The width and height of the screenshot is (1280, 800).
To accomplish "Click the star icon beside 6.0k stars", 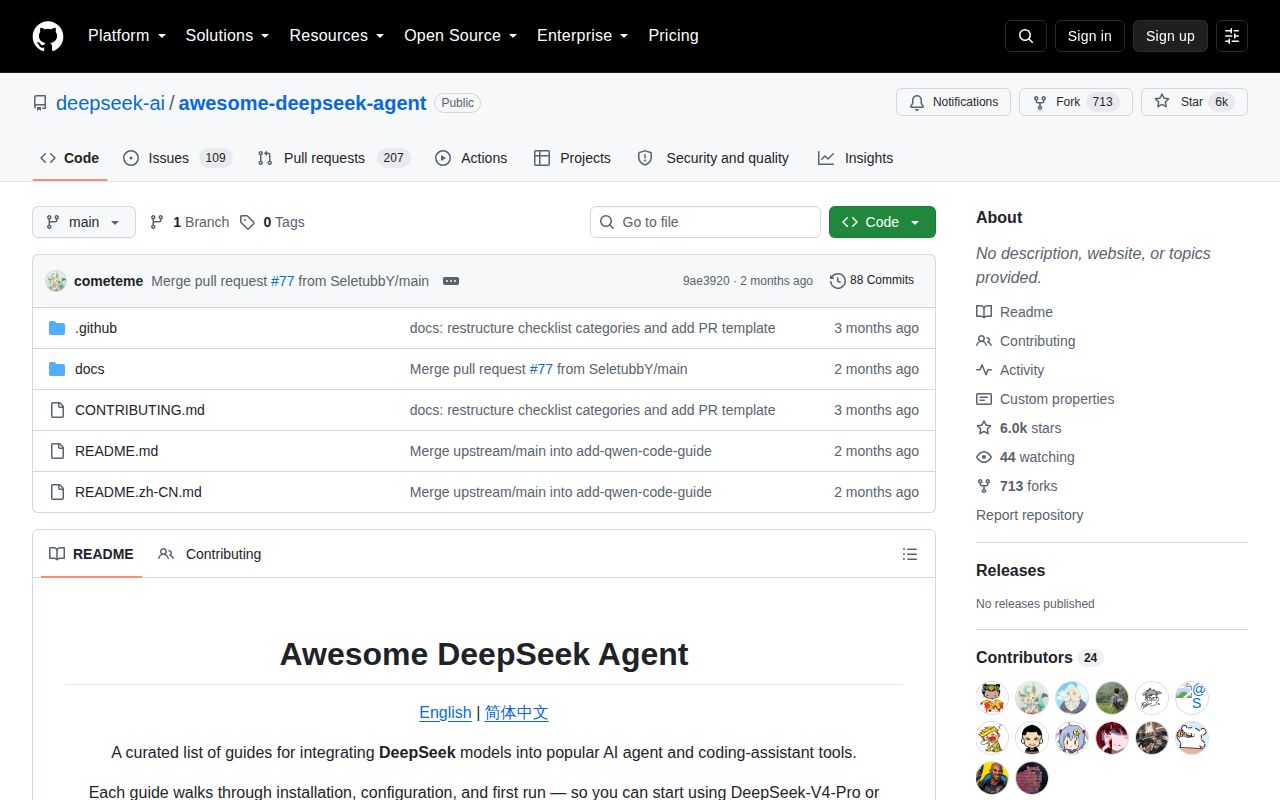I will 984,428.
